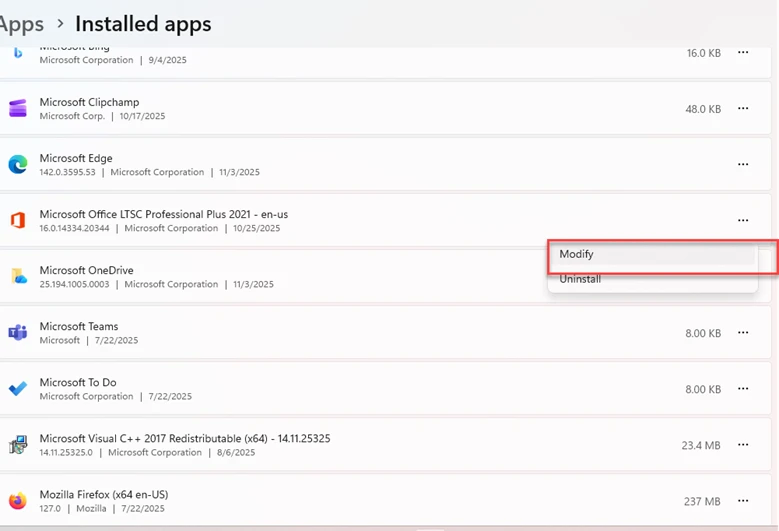Open more options for Microsoft Clipchamp
This screenshot has height=531, width=779.
pyautogui.click(x=743, y=109)
